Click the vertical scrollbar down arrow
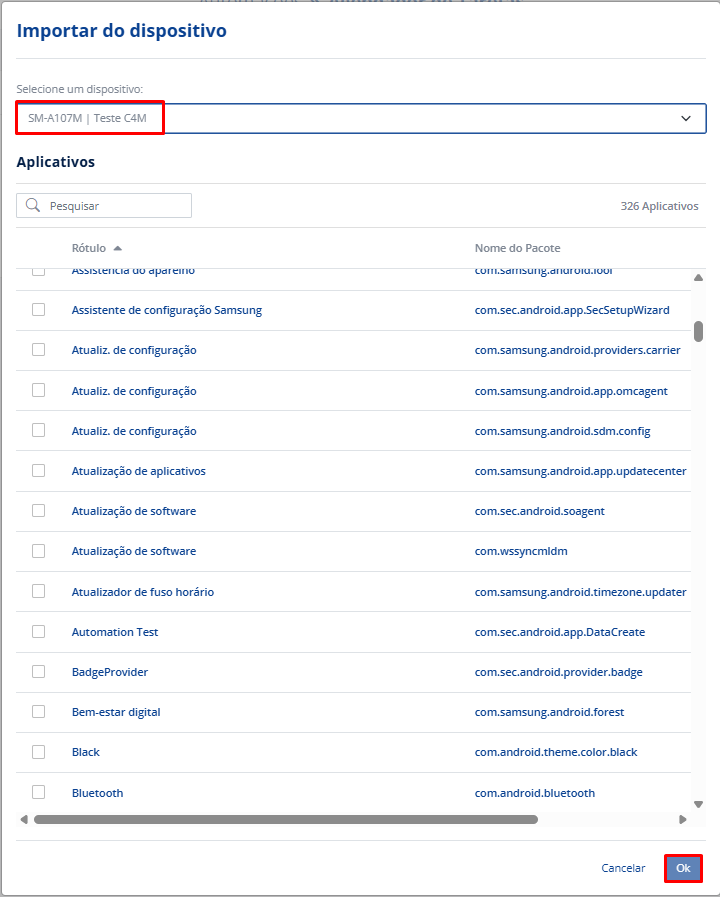 pyautogui.click(x=698, y=803)
